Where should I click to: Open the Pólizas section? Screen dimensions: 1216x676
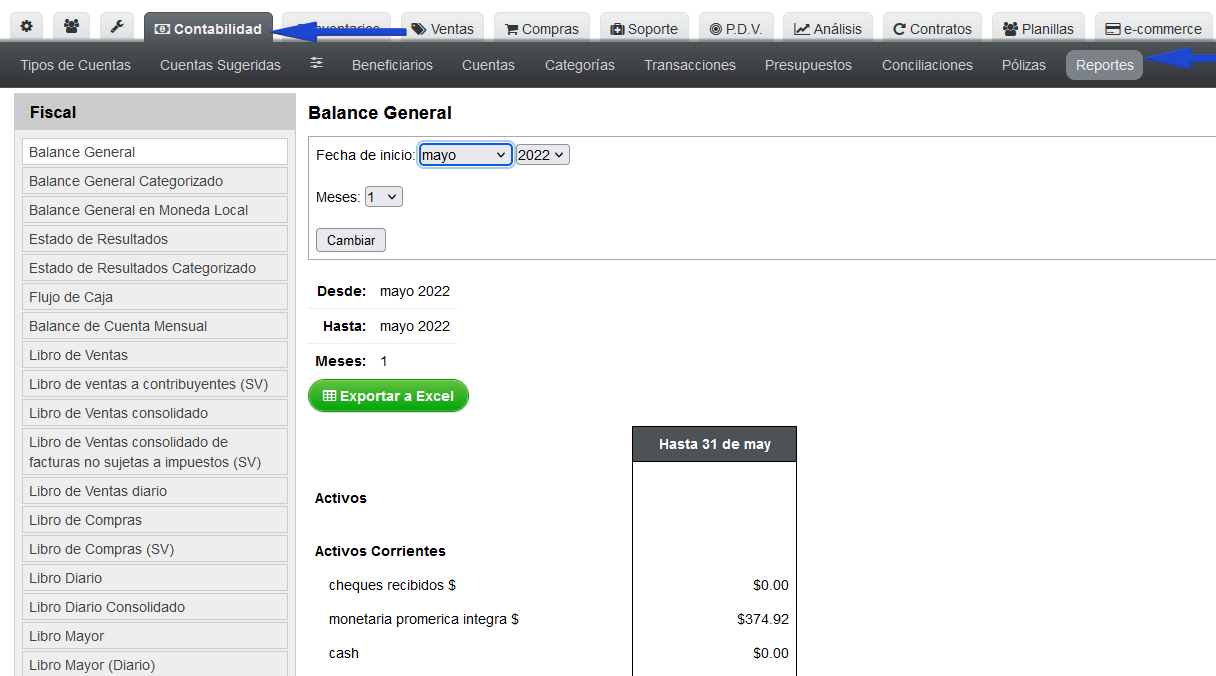pyautogui.click(x=1024, y=65)
